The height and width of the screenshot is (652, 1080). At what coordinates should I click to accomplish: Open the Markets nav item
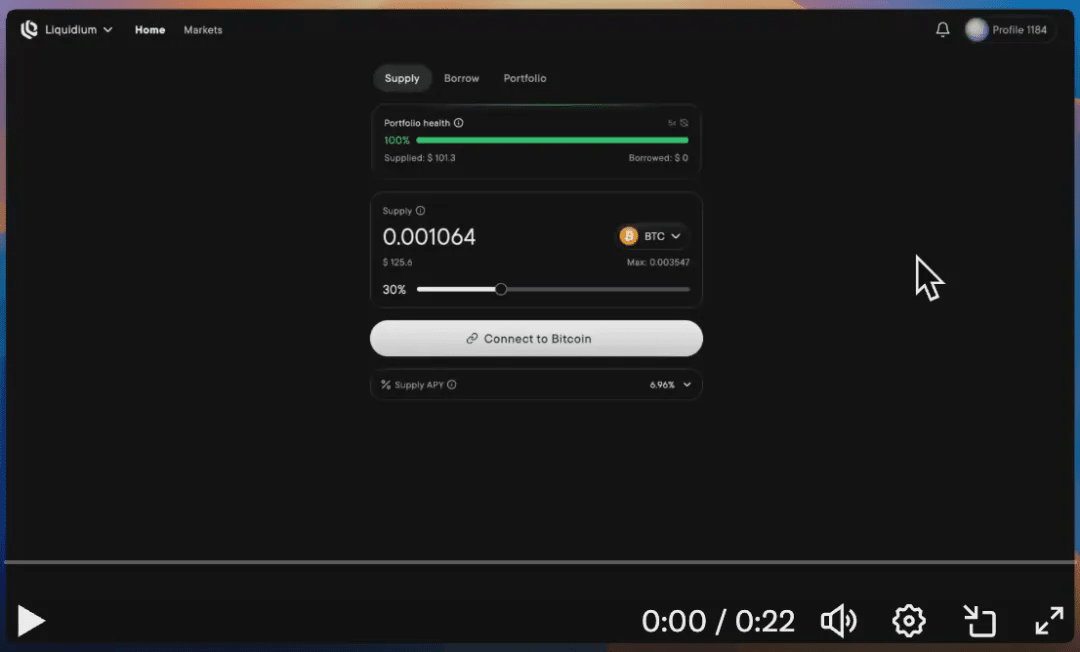[x=202, y=30]
